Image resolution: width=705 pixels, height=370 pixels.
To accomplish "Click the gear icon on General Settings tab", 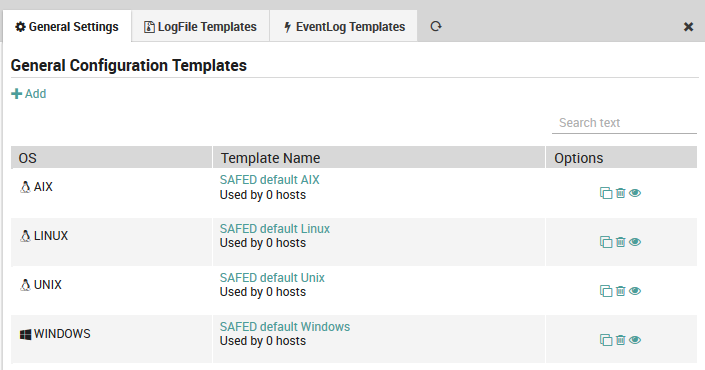I will point(20,27).
